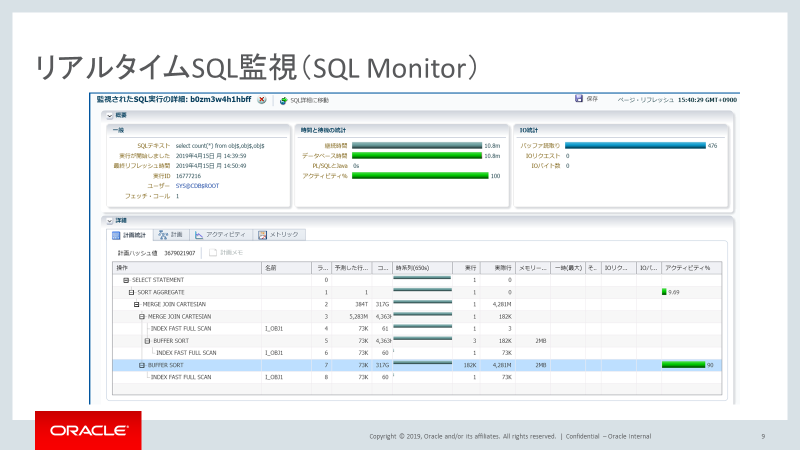Select INDEX FAST FULL SCAN row with line 8
The image size is (800, 450).
coord(417,377)
